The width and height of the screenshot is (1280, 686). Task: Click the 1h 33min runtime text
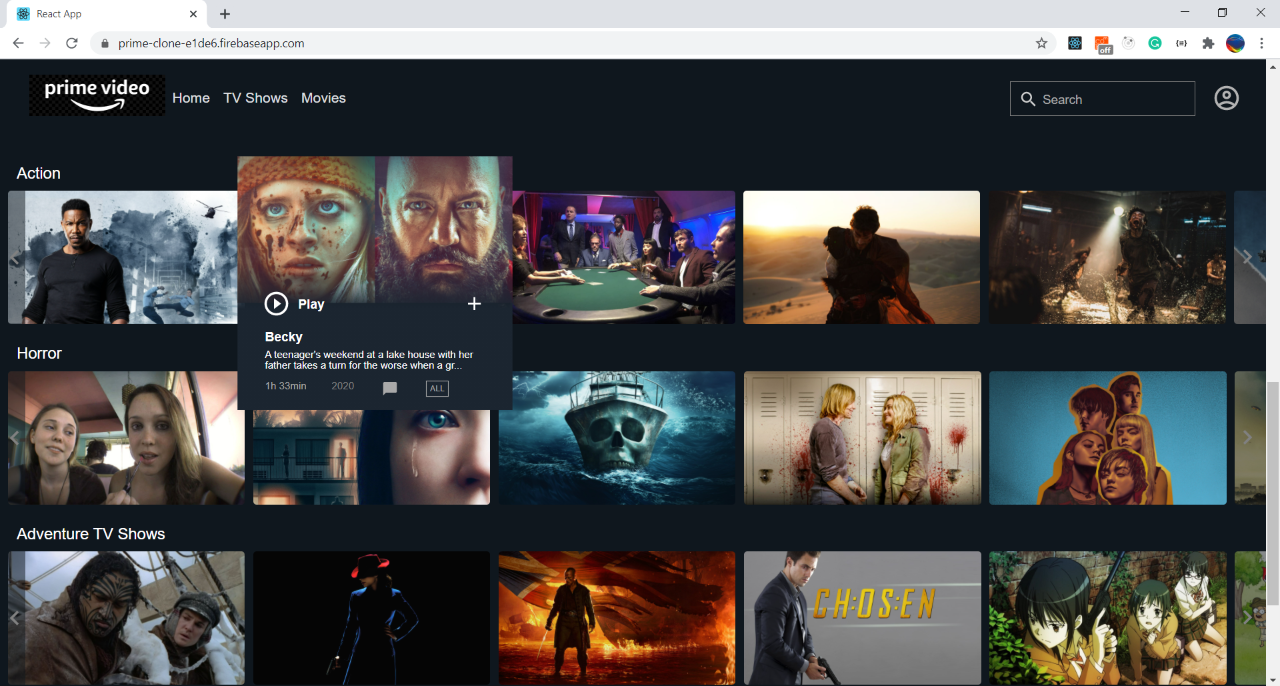286,386
